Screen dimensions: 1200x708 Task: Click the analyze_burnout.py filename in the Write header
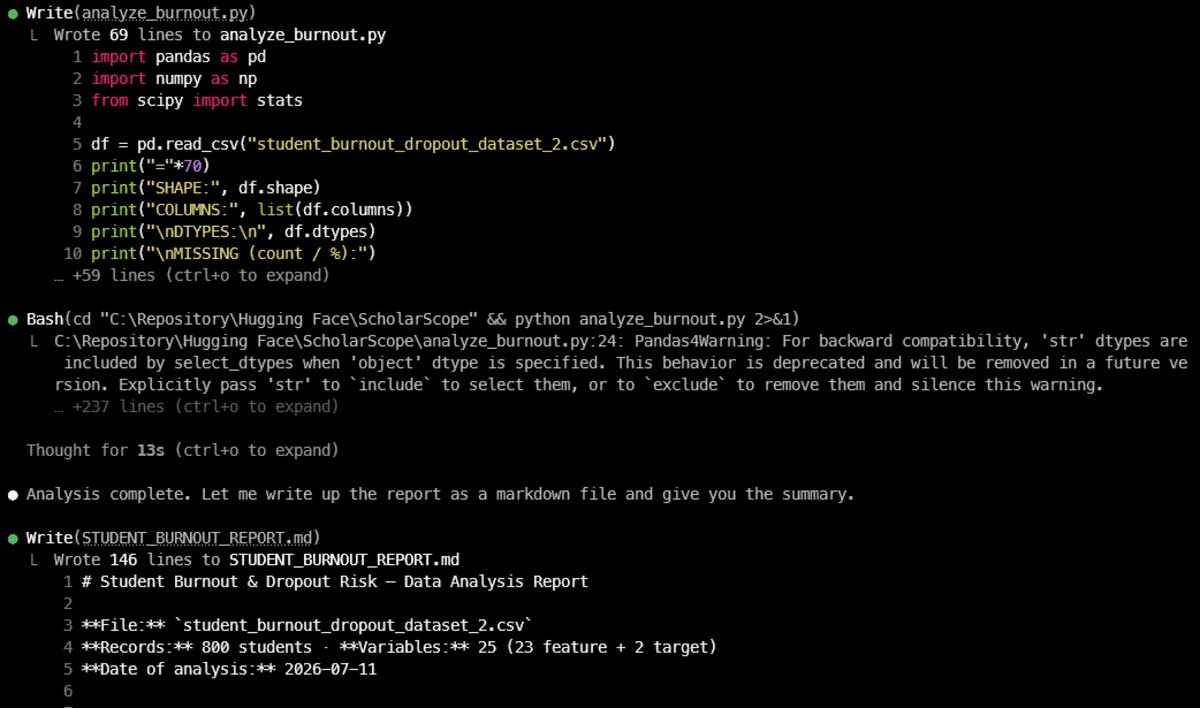167,13
